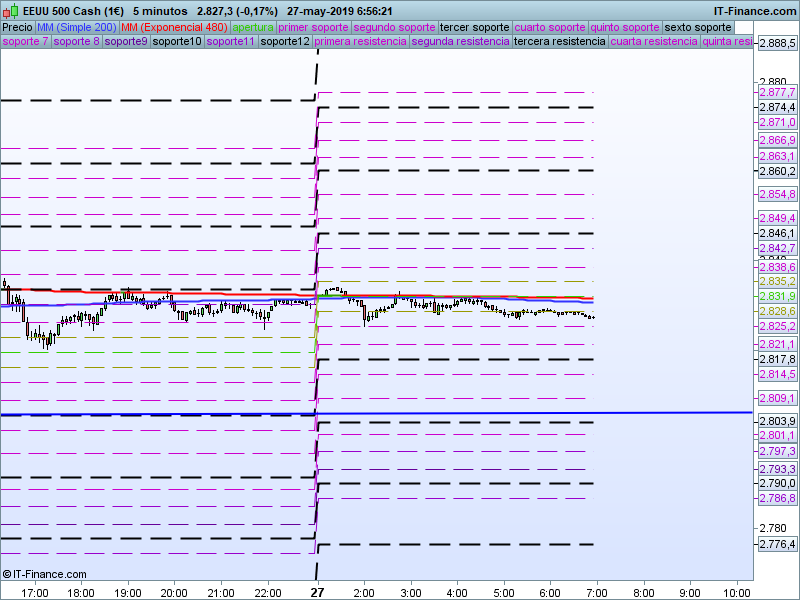Select the Precio indicator label
Image resolution: width=800 pixels, height=600 pixels.
click(17, 27)
